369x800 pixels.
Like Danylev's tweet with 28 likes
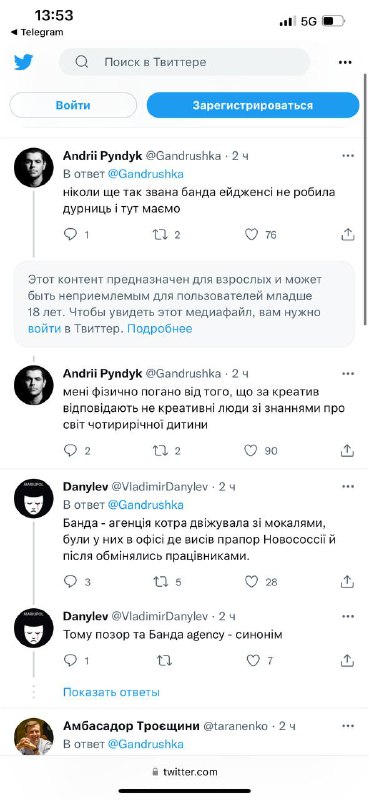[x=251, y=581]
